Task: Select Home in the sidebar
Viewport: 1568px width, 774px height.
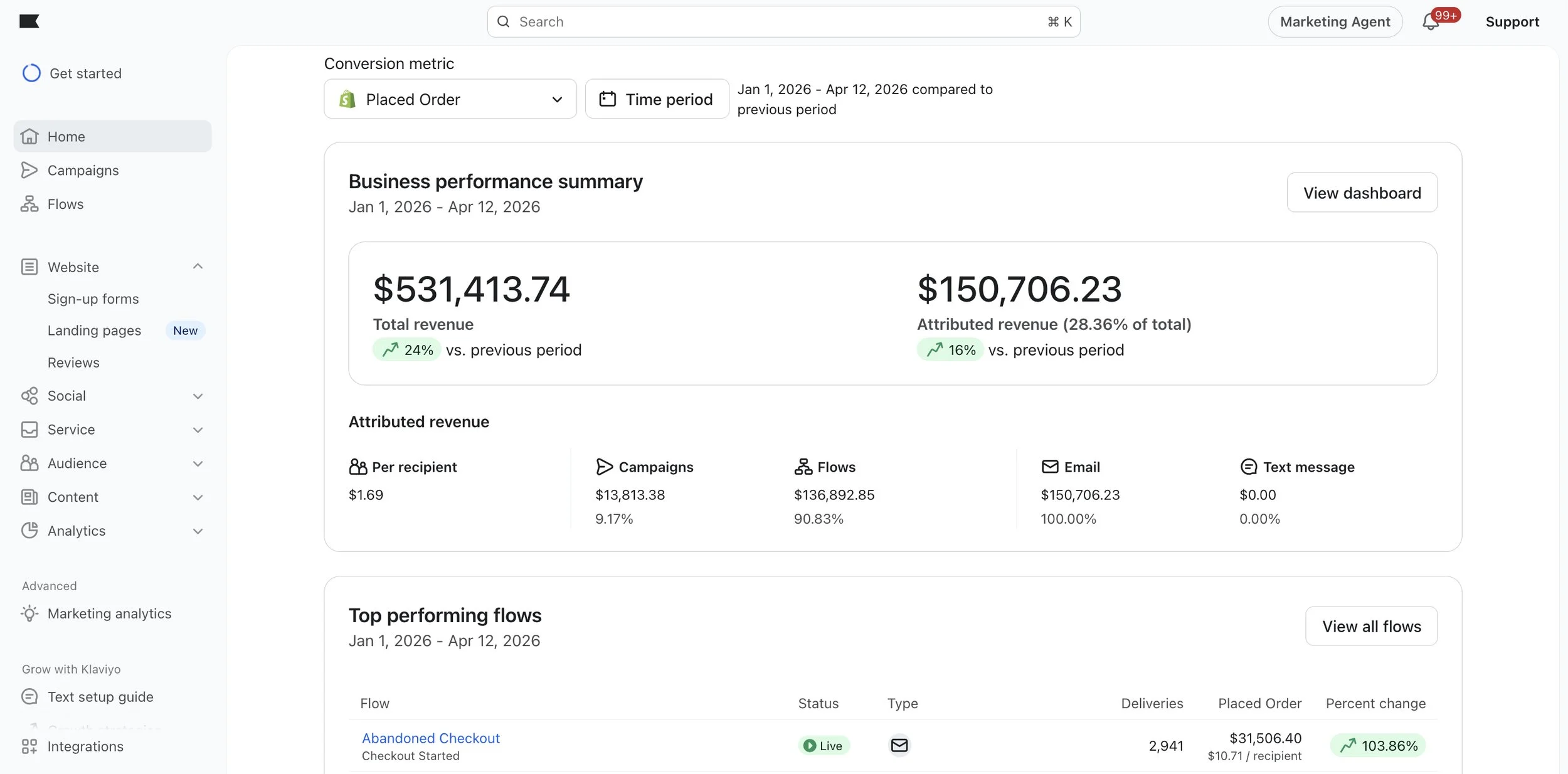Action: (66, 136)
